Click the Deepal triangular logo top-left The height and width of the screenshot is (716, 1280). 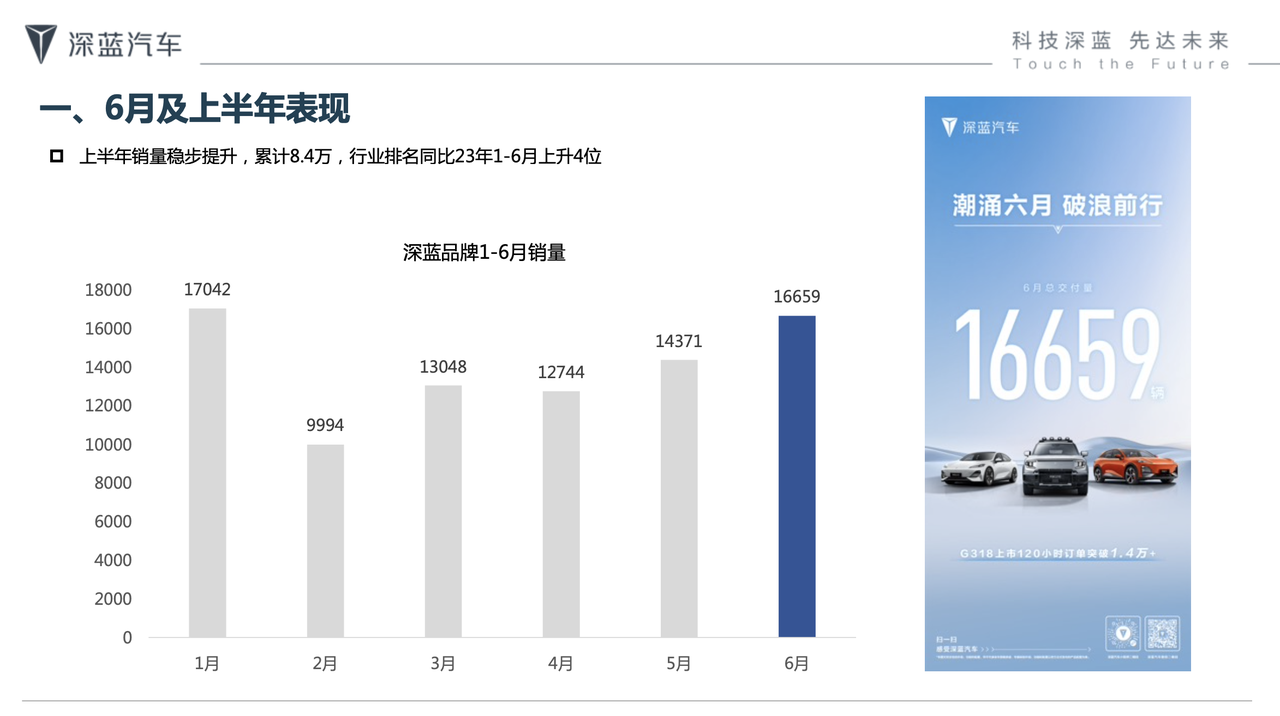(42, 44)
